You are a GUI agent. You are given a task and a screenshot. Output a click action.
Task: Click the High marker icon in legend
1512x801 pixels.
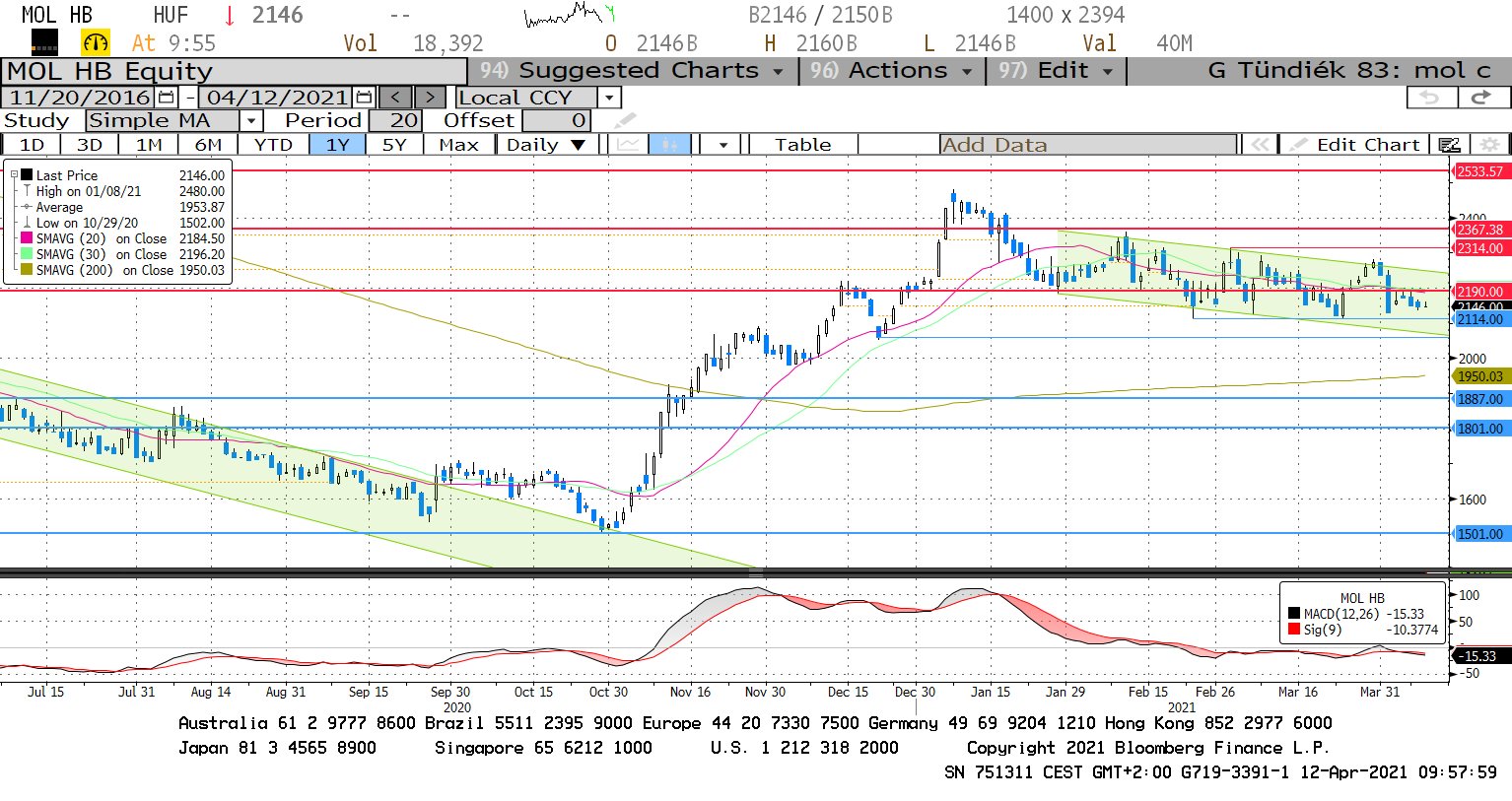pos(28,191)
